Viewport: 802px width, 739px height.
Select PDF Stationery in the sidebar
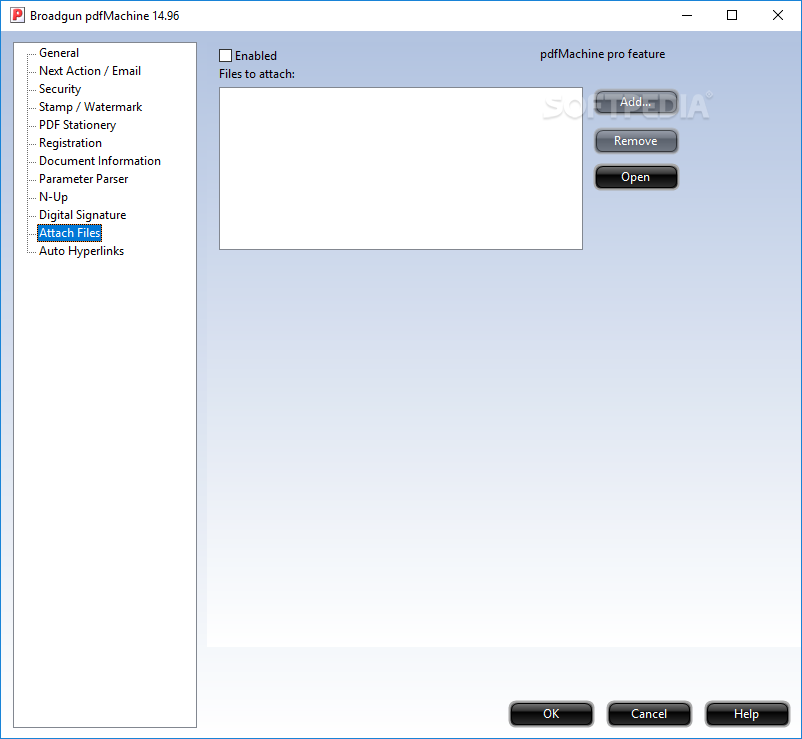click(x=78, y=125)
